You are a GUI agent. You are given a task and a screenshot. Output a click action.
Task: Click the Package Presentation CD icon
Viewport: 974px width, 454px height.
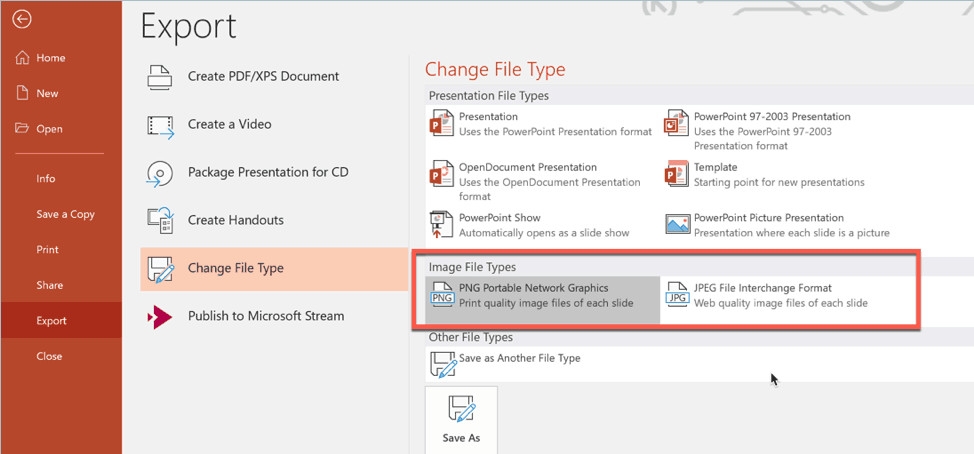(160, 172)
